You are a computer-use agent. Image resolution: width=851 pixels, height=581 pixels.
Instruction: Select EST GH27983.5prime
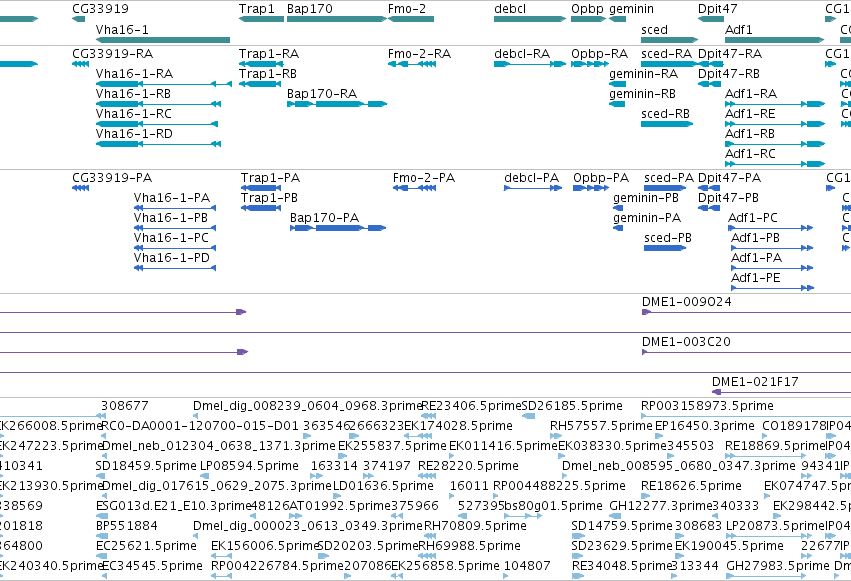click(778, 567)
